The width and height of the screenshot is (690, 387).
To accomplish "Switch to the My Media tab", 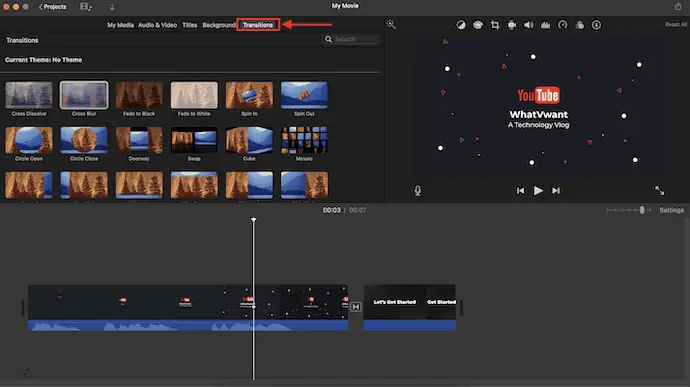I will 120,25.
